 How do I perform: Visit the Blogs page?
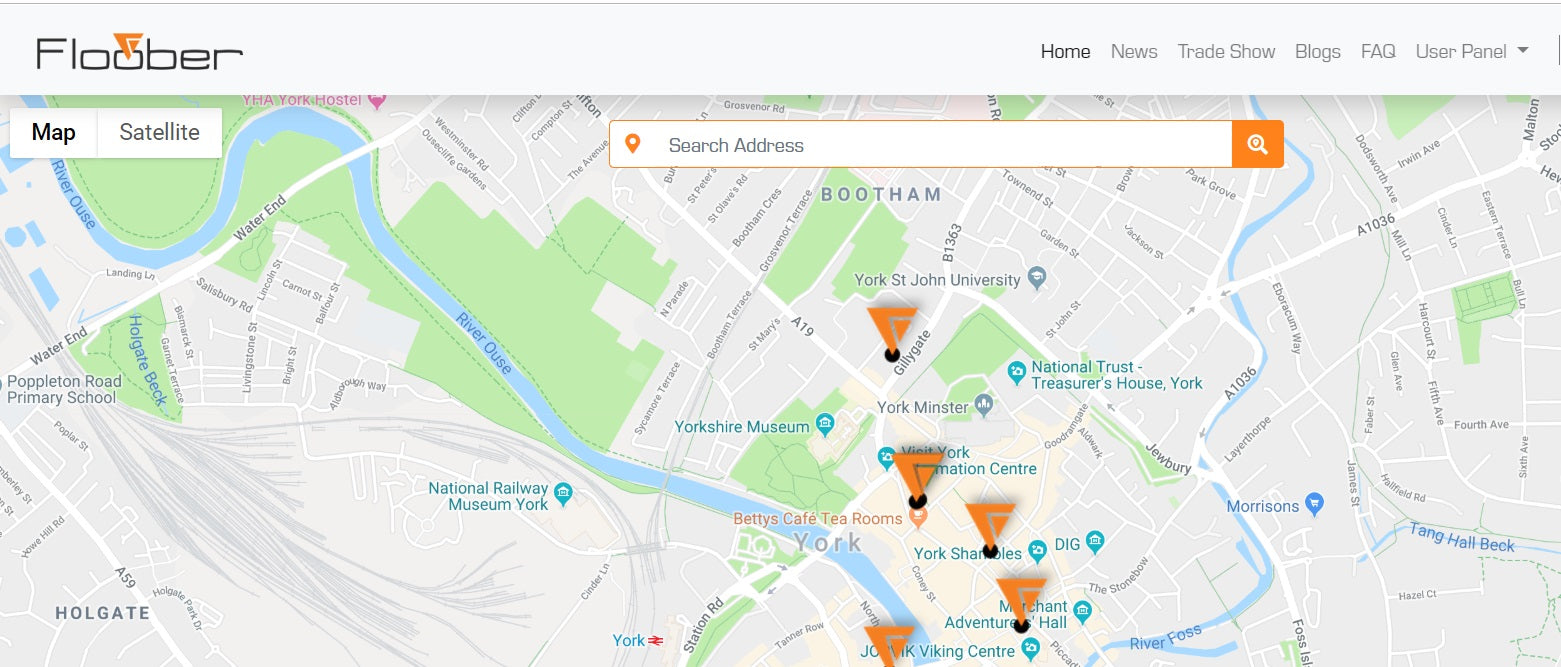[x=1317, y=52]
